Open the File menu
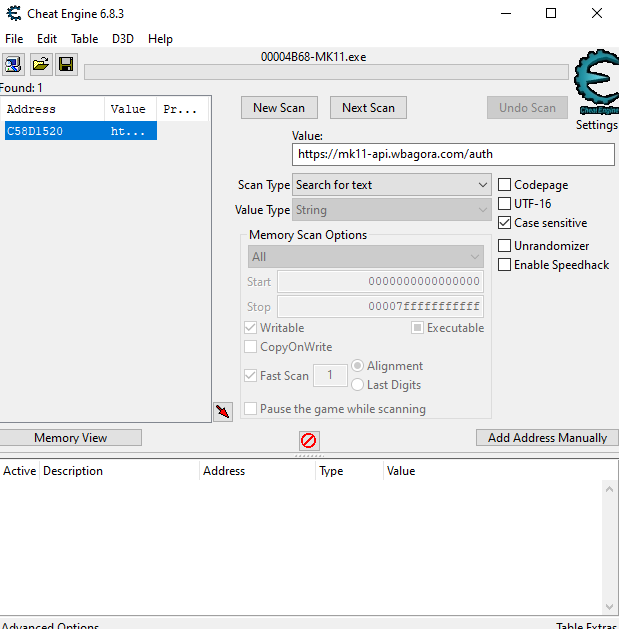 point(14,39)
